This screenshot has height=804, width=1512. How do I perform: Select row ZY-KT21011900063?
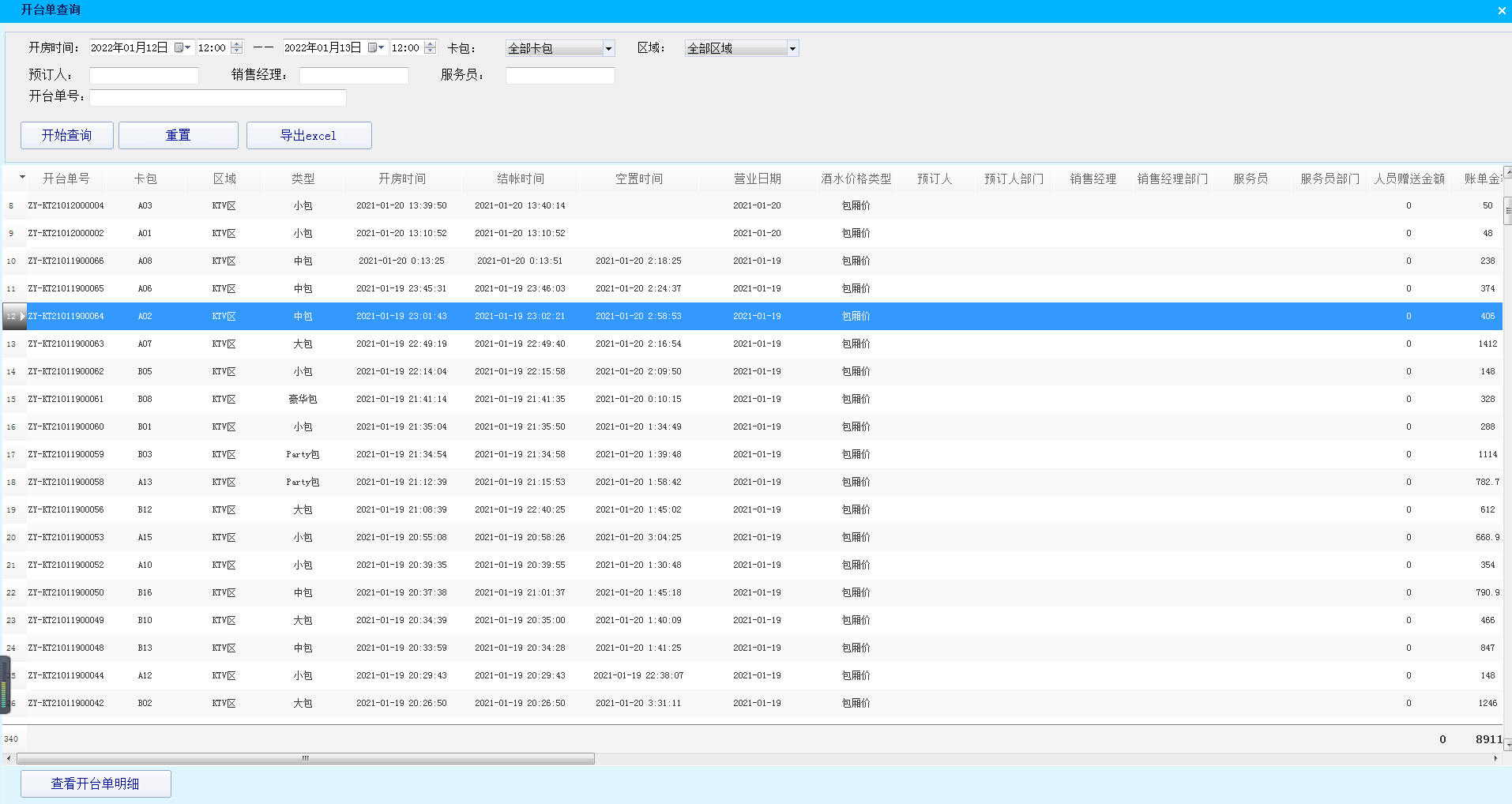(752, 344)
